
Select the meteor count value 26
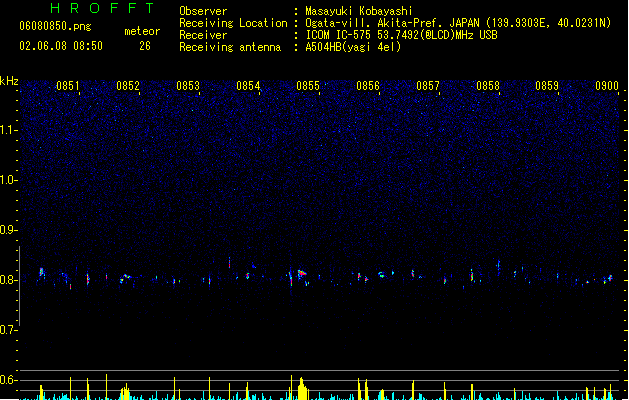(x=145, y=46)
